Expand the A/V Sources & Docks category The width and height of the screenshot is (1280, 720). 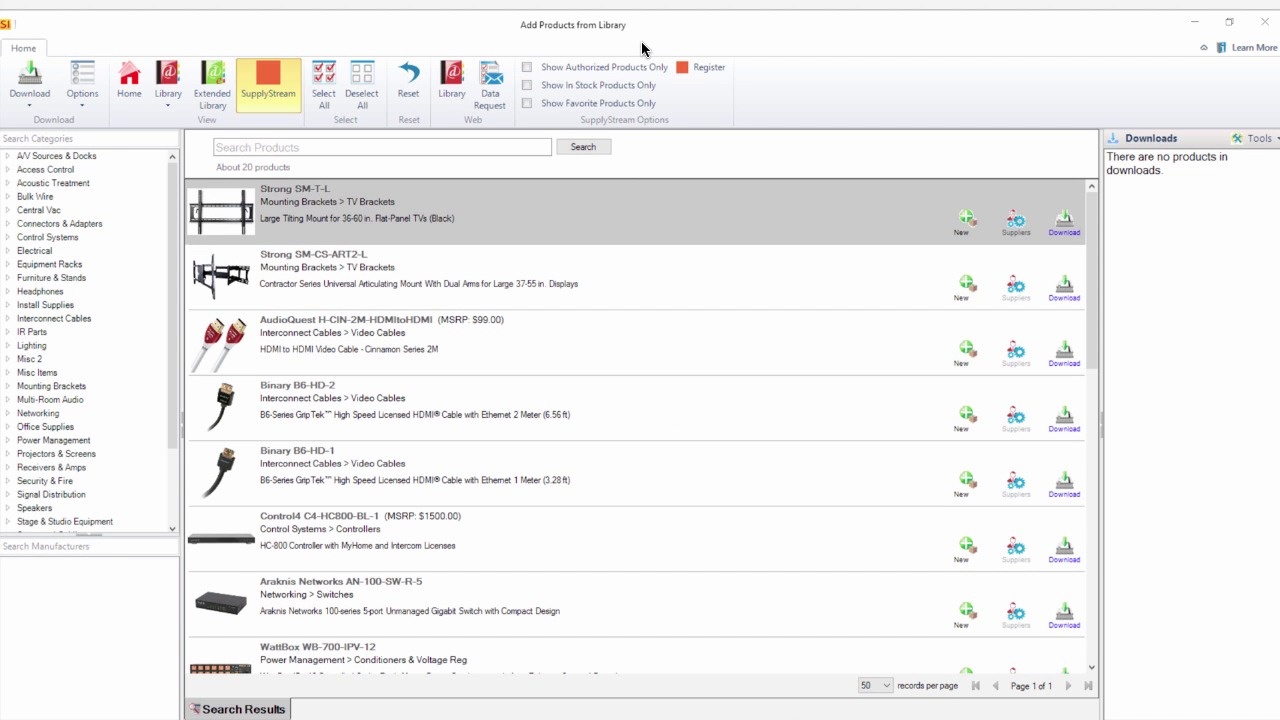click(8, 156)
